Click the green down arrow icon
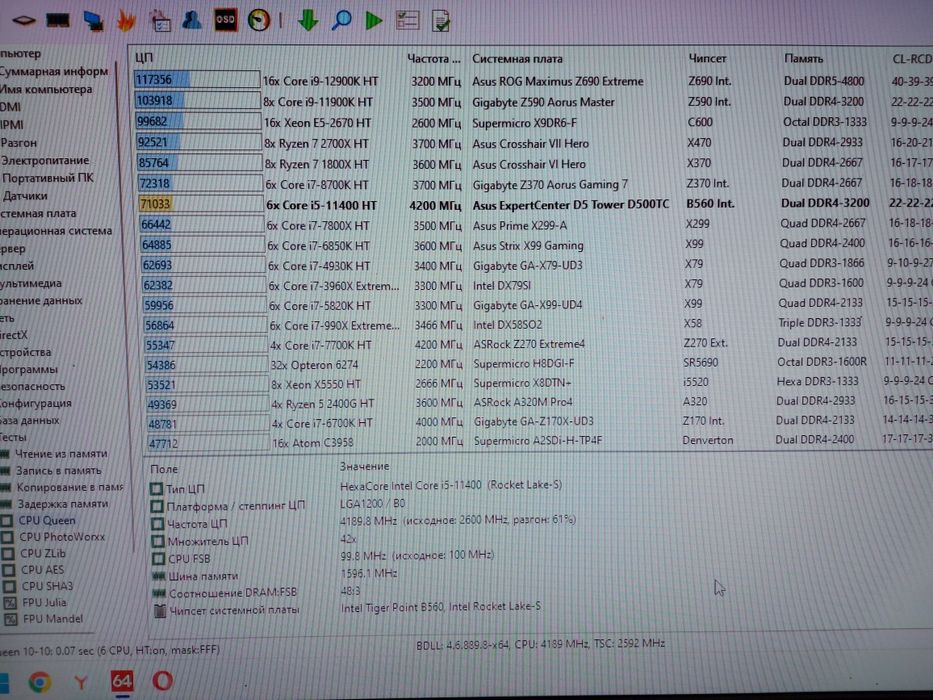 (308, 20)
